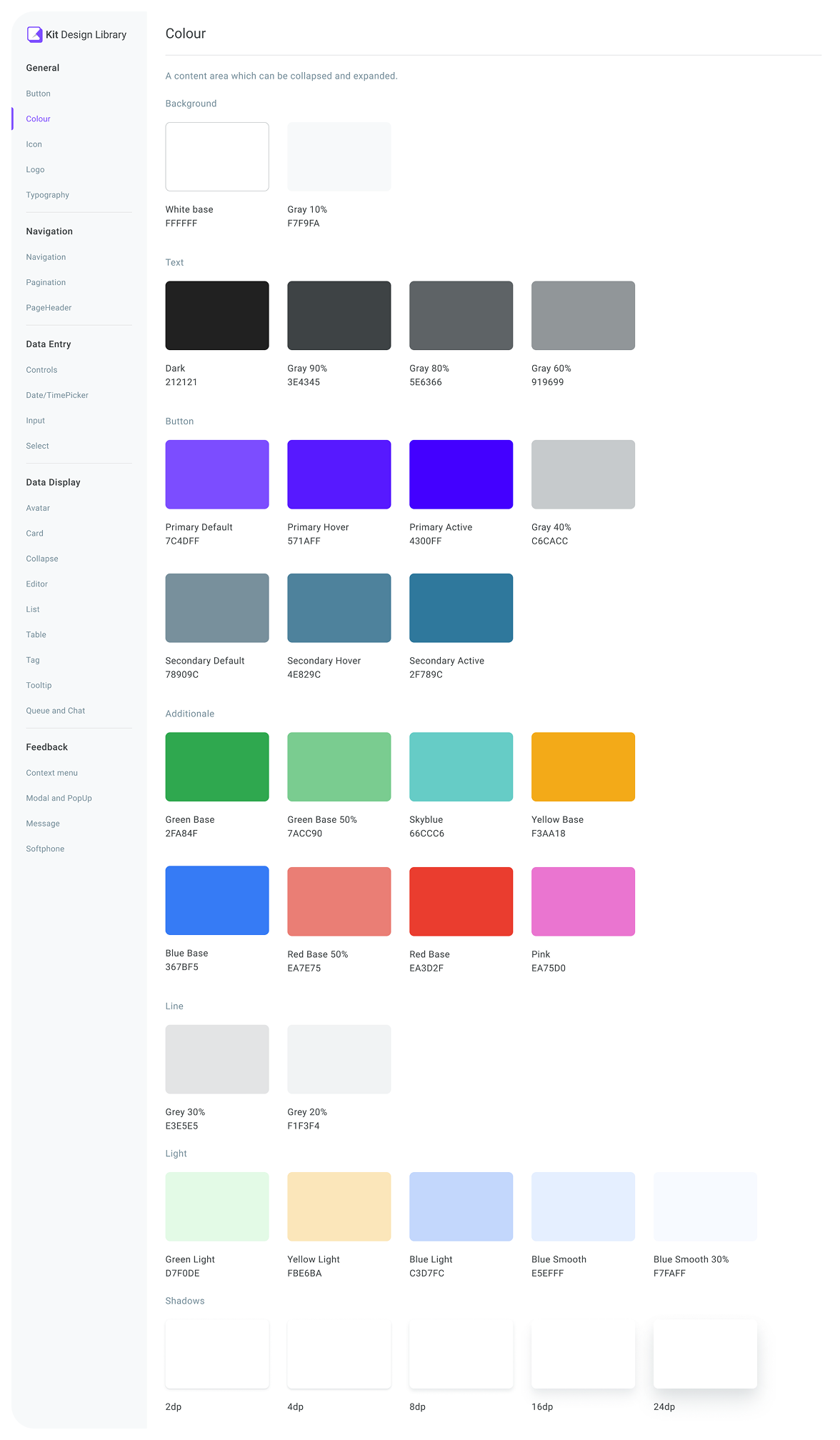Click the 24dp shadow sample card
Viewport: 840px width, 1440px height.
click(706, 1354)
